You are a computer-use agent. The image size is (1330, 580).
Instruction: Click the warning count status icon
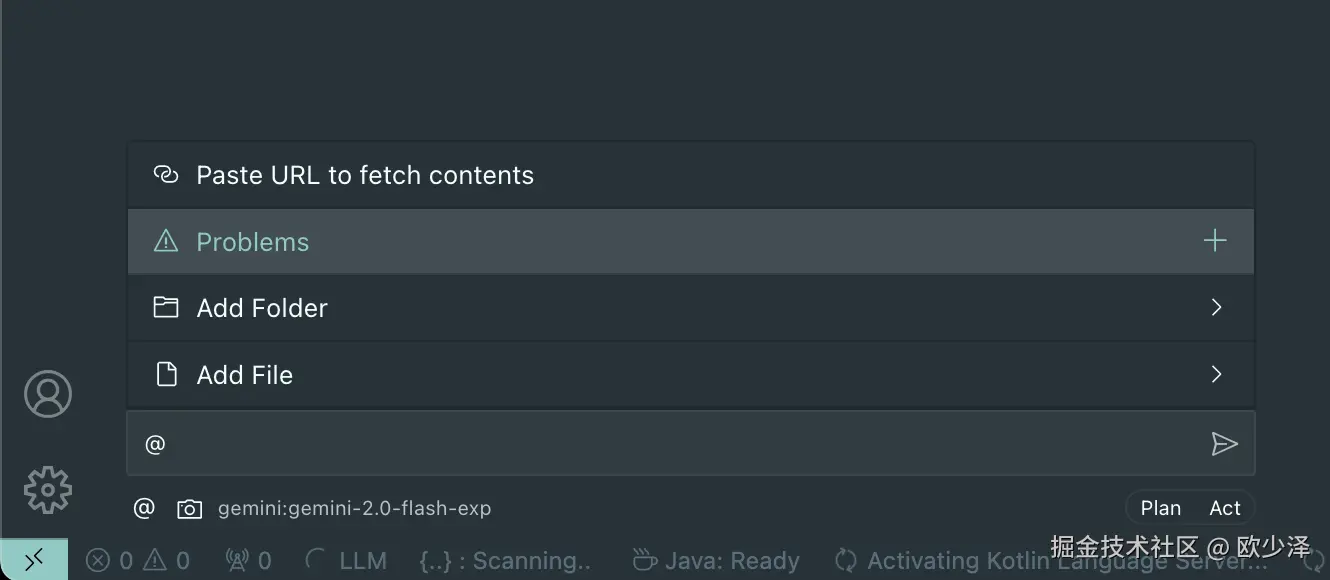pyautogui.click(x=155, y=561)
